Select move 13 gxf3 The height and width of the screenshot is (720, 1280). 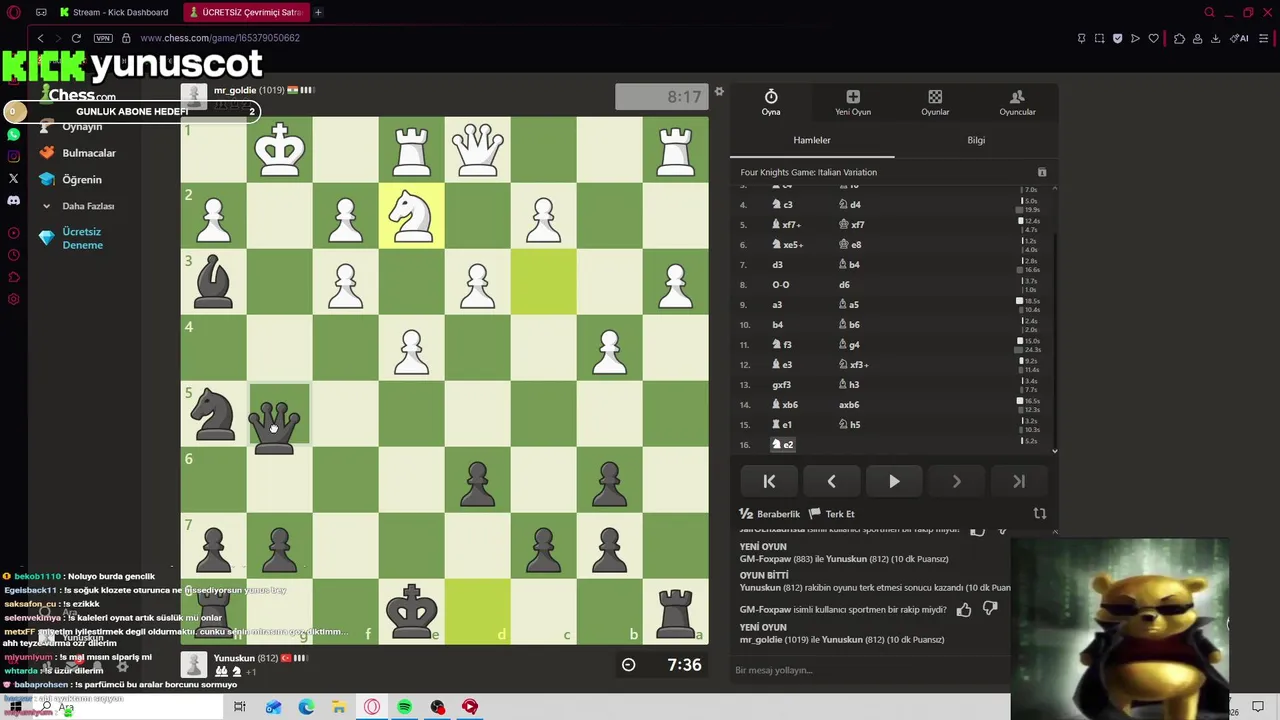781,384
